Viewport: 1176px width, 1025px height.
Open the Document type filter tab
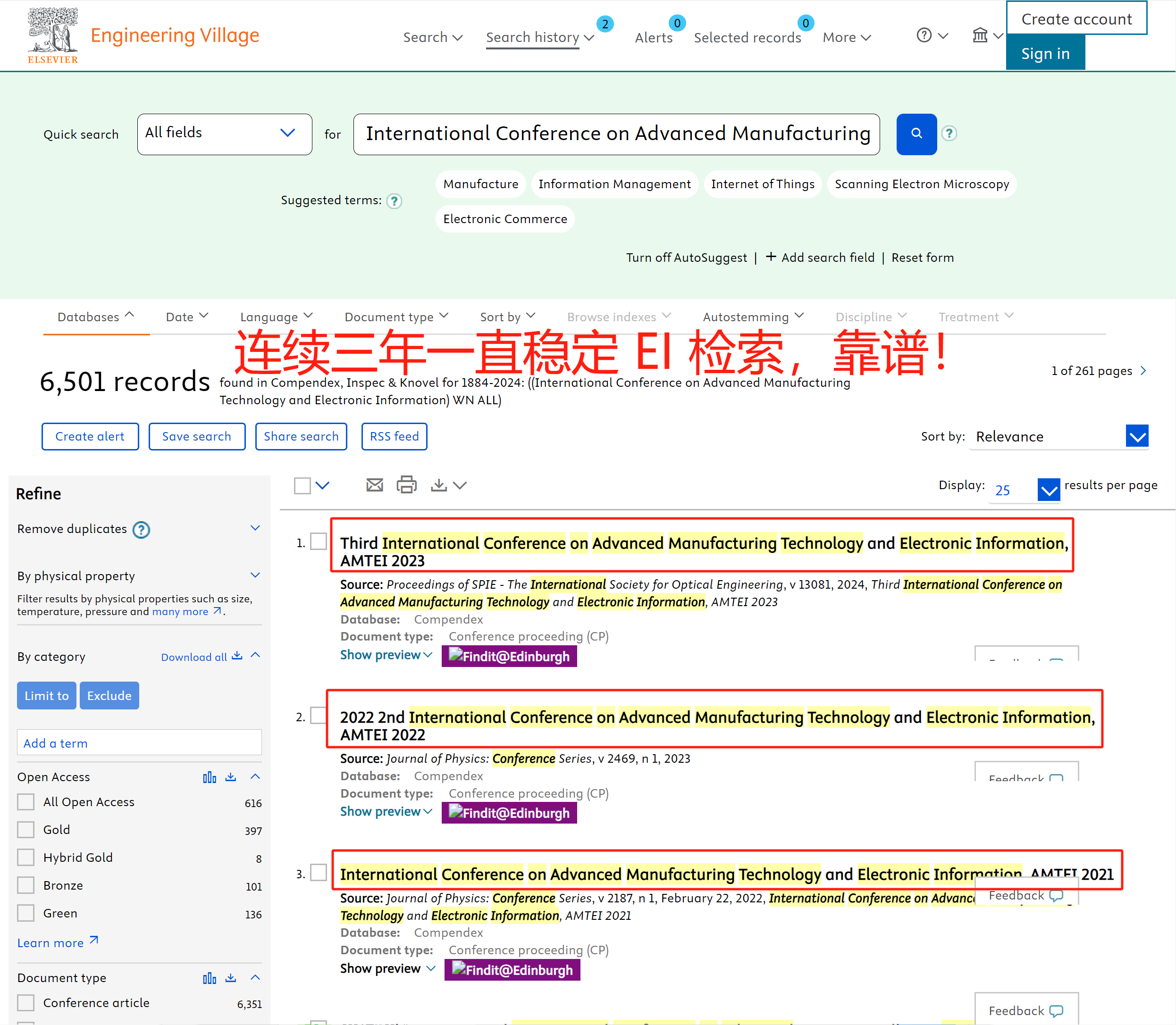tap(396, 317)
